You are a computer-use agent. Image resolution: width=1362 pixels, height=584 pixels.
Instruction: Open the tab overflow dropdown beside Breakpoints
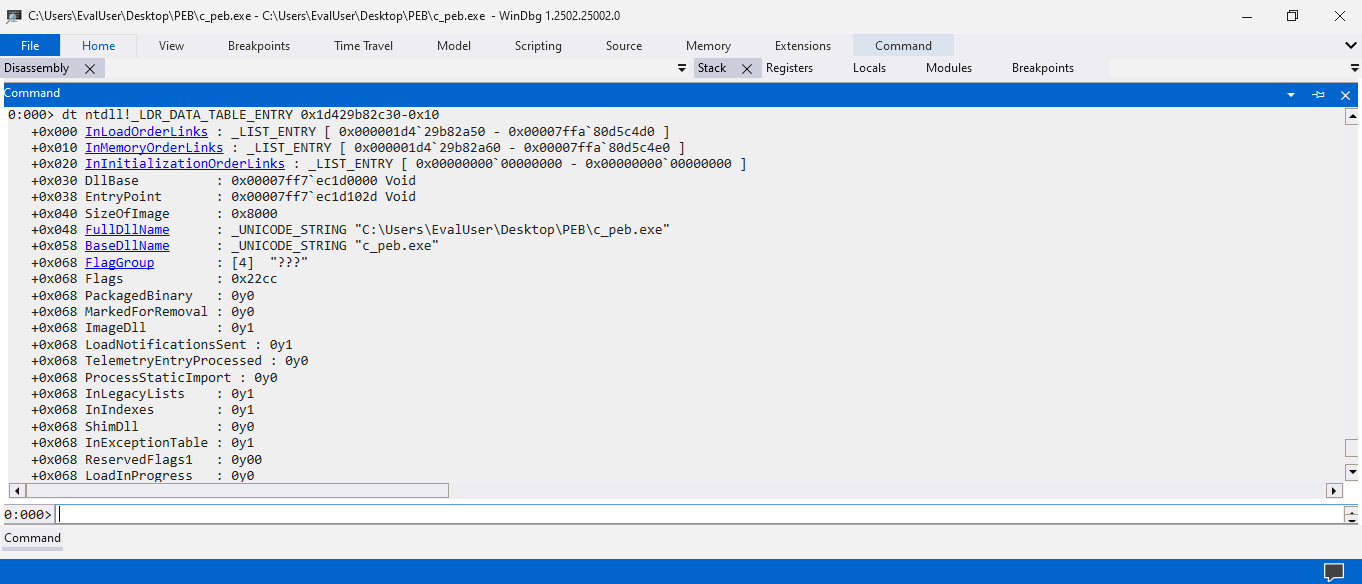click(x=1355, y=68)
